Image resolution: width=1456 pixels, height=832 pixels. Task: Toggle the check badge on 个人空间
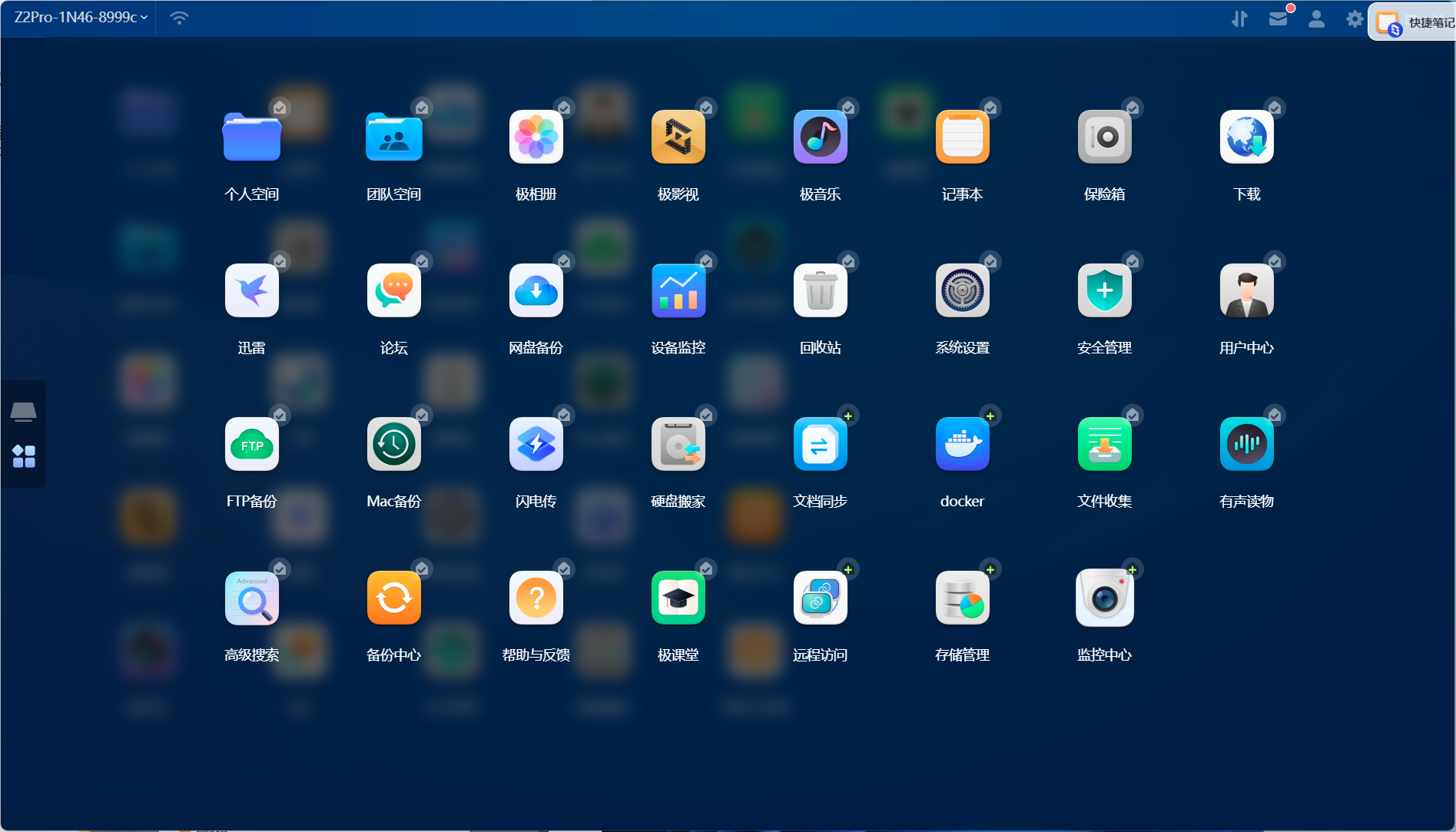pos(280,108)
